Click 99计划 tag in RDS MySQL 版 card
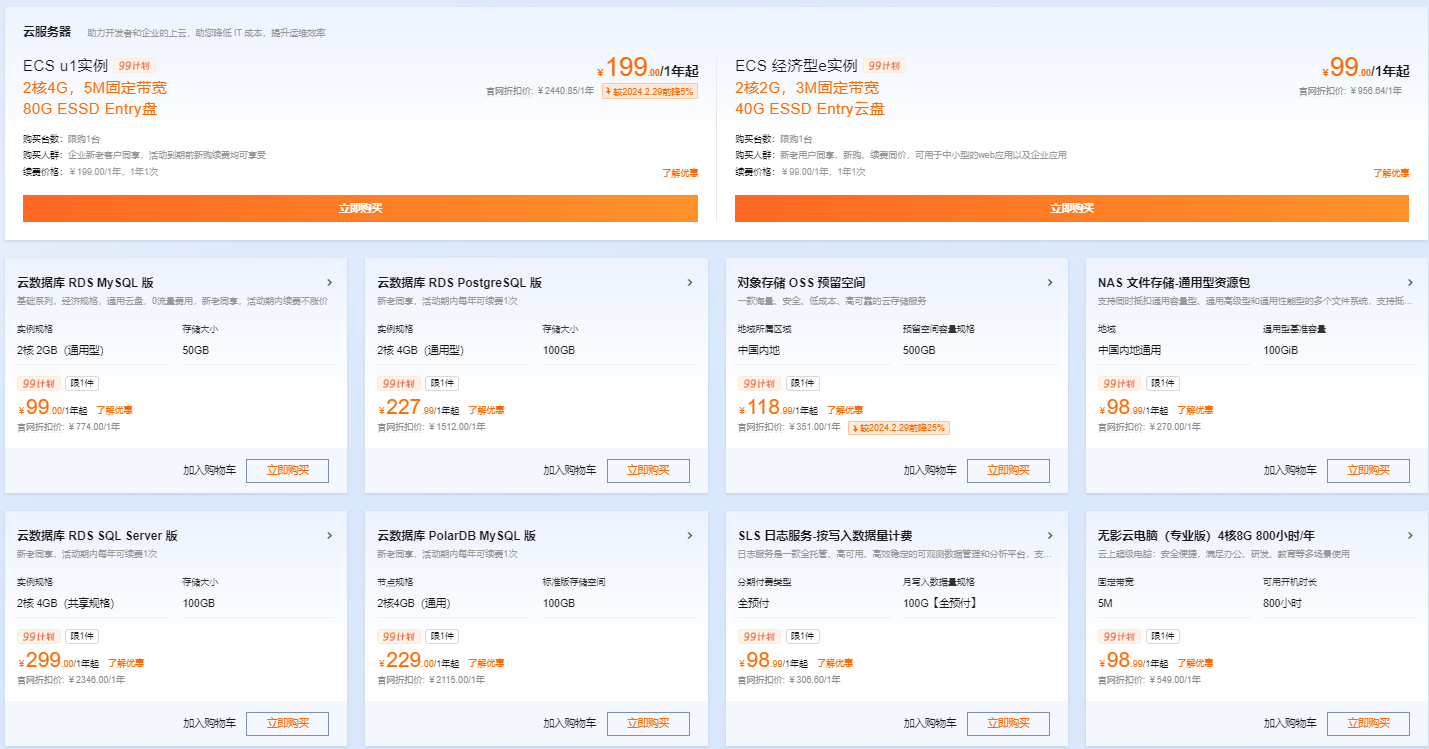The height and width of the screenshot is (749, 1429). (x=38, y=383)
